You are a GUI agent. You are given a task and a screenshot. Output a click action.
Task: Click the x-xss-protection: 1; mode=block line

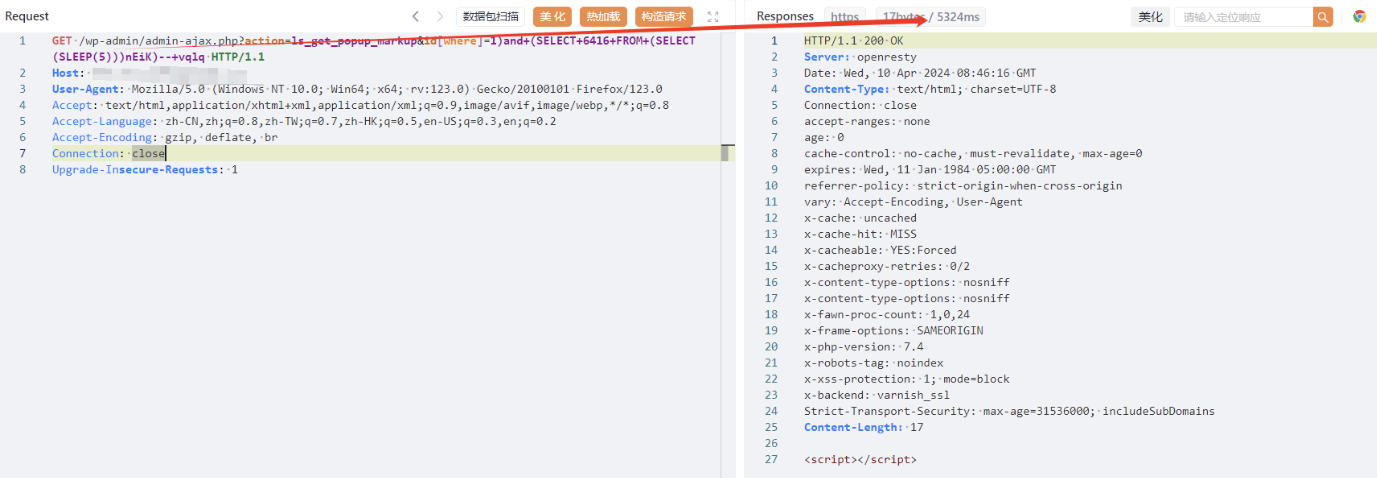pyautogui.click(x=907, y=377)
